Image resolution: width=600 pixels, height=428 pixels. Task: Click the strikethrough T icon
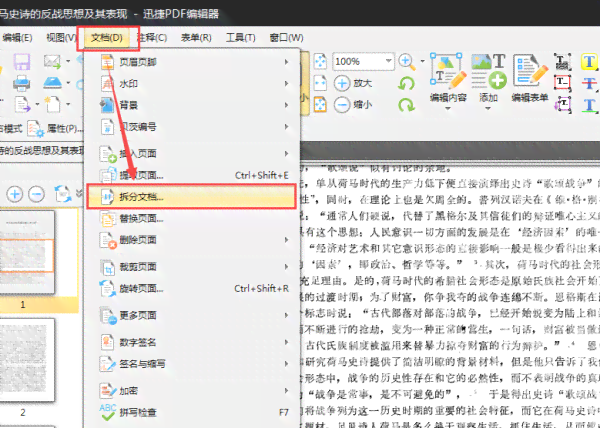[x=589, y=83]
